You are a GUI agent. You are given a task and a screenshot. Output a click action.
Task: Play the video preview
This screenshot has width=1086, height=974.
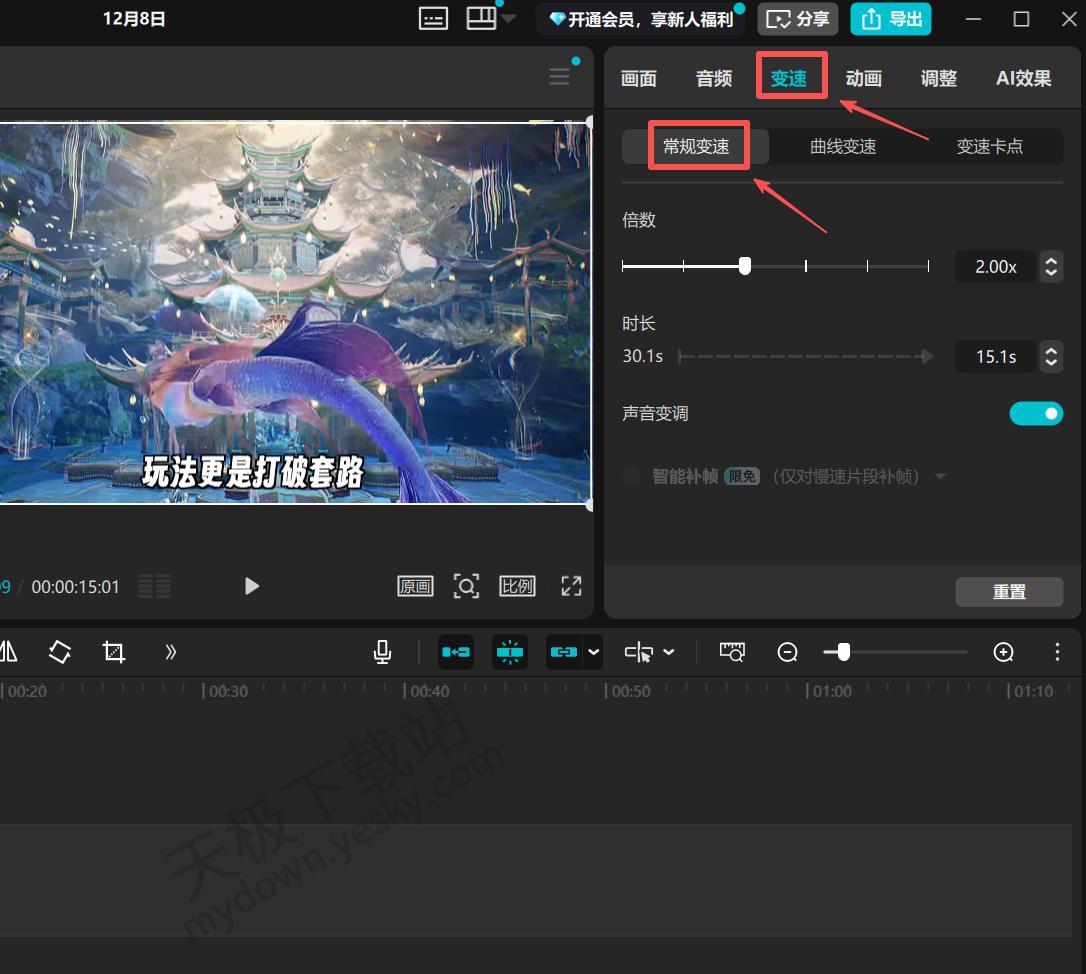[x=252, y=586]
